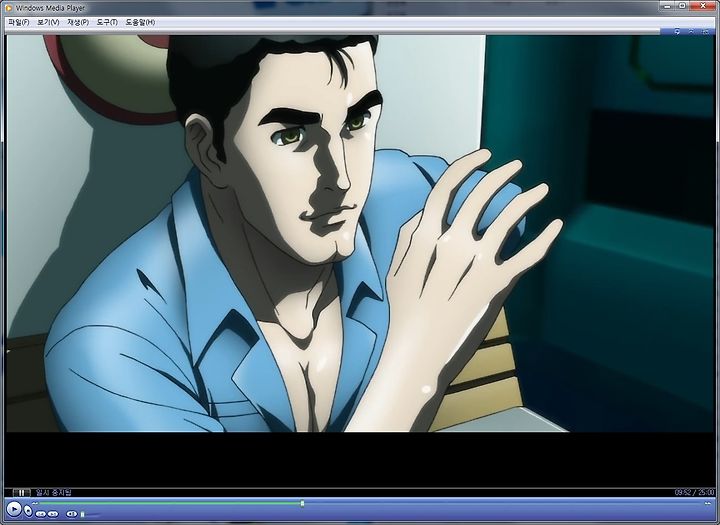Viewport: 720px width, 525px height.
Task: Open the 도움말(H) menu
Action: coord(141,22)
